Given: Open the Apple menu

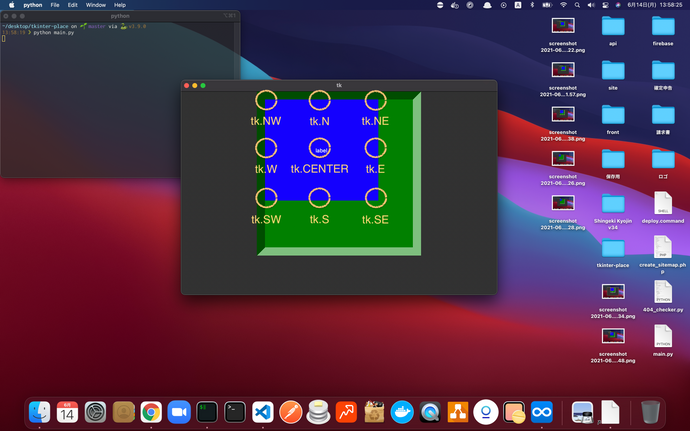Looking at the screenshot, I should pyautogui.click(x=12, y=5).
